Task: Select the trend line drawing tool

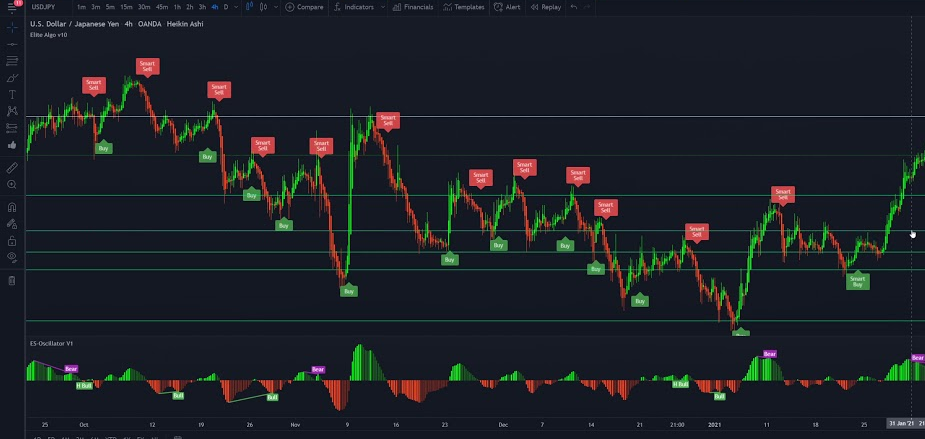Action: point(12,45)
